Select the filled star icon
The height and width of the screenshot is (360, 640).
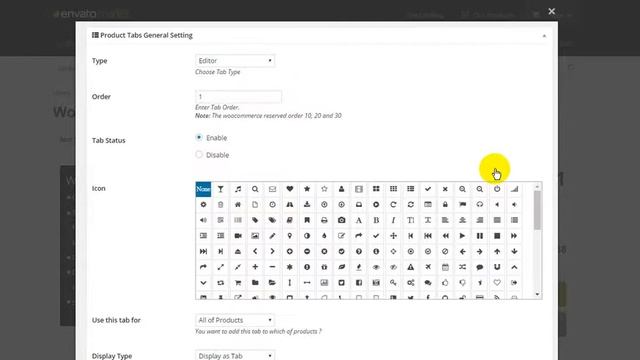(x=307, y=189)
